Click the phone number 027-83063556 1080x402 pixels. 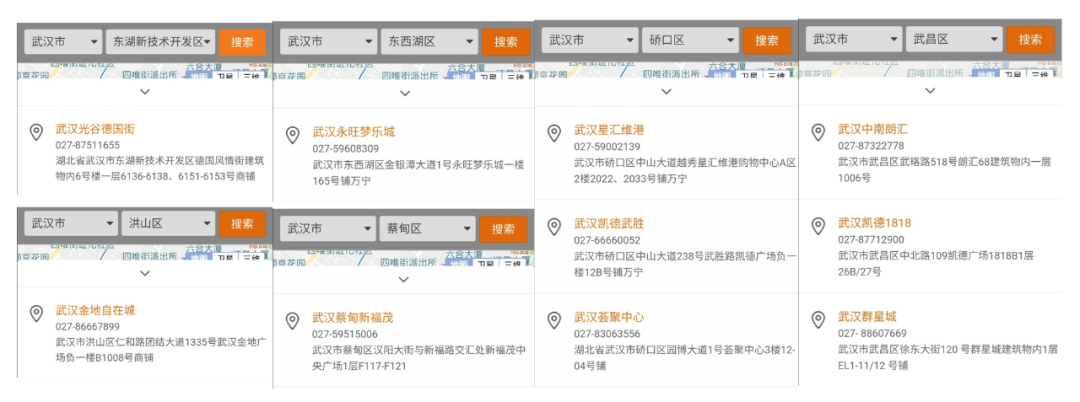[608, 334]
